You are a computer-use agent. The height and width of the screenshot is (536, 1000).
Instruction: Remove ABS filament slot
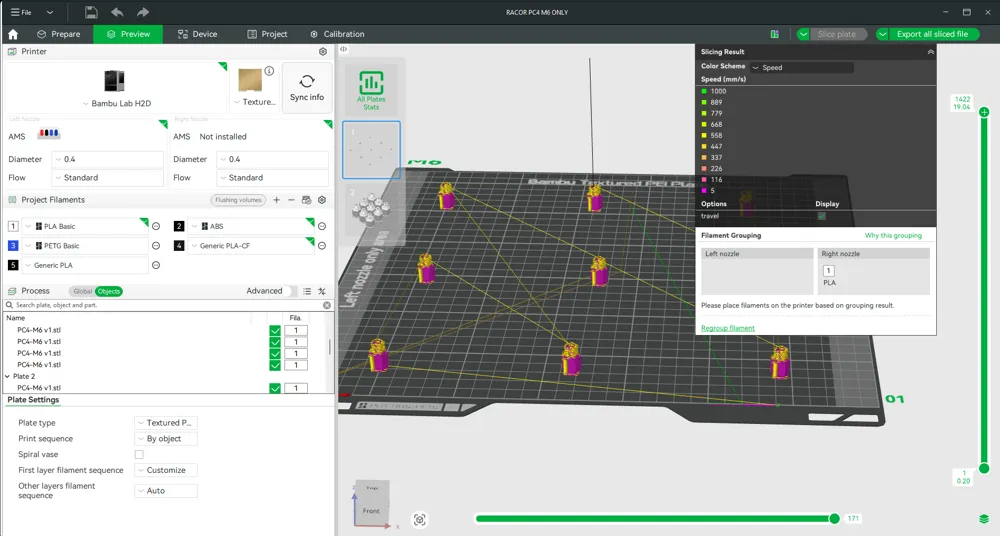coord(322,226)
